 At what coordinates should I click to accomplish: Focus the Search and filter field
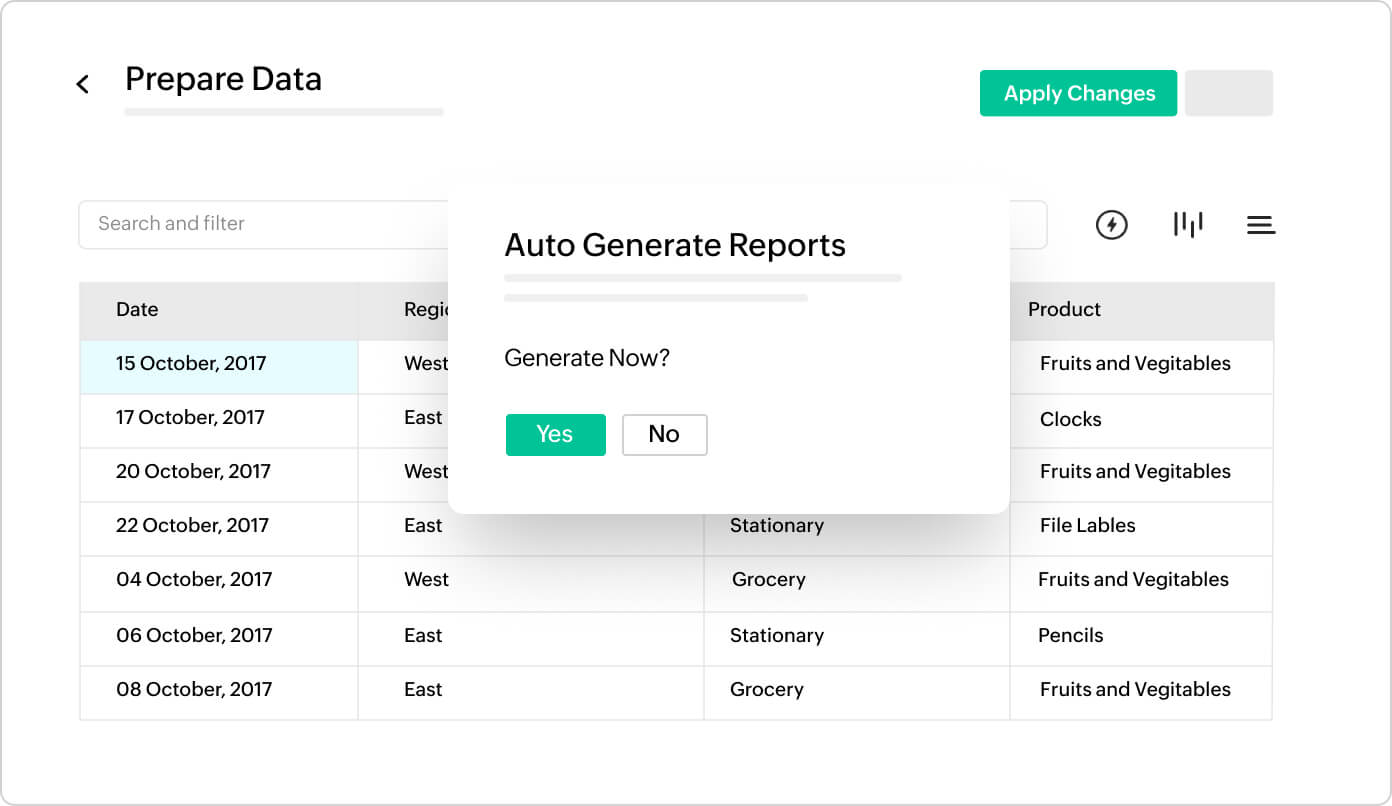pos(262,224)
